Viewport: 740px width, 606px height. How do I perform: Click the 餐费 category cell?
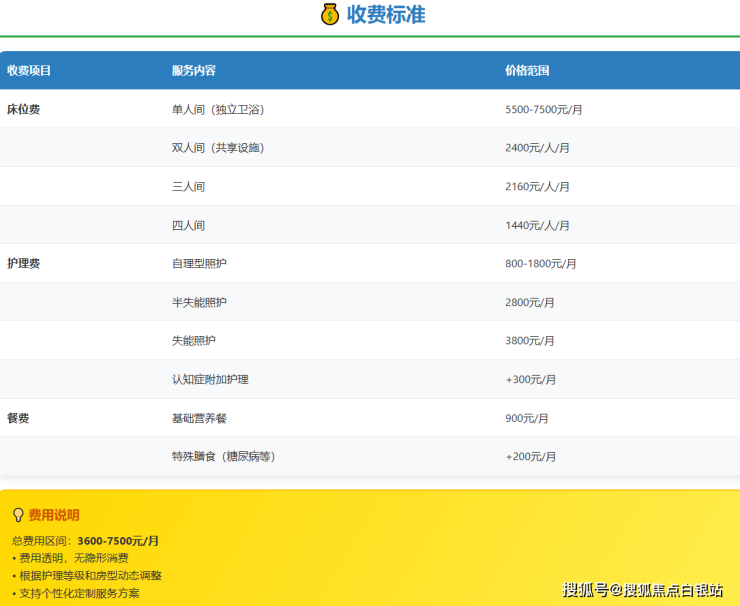[18, 418]
